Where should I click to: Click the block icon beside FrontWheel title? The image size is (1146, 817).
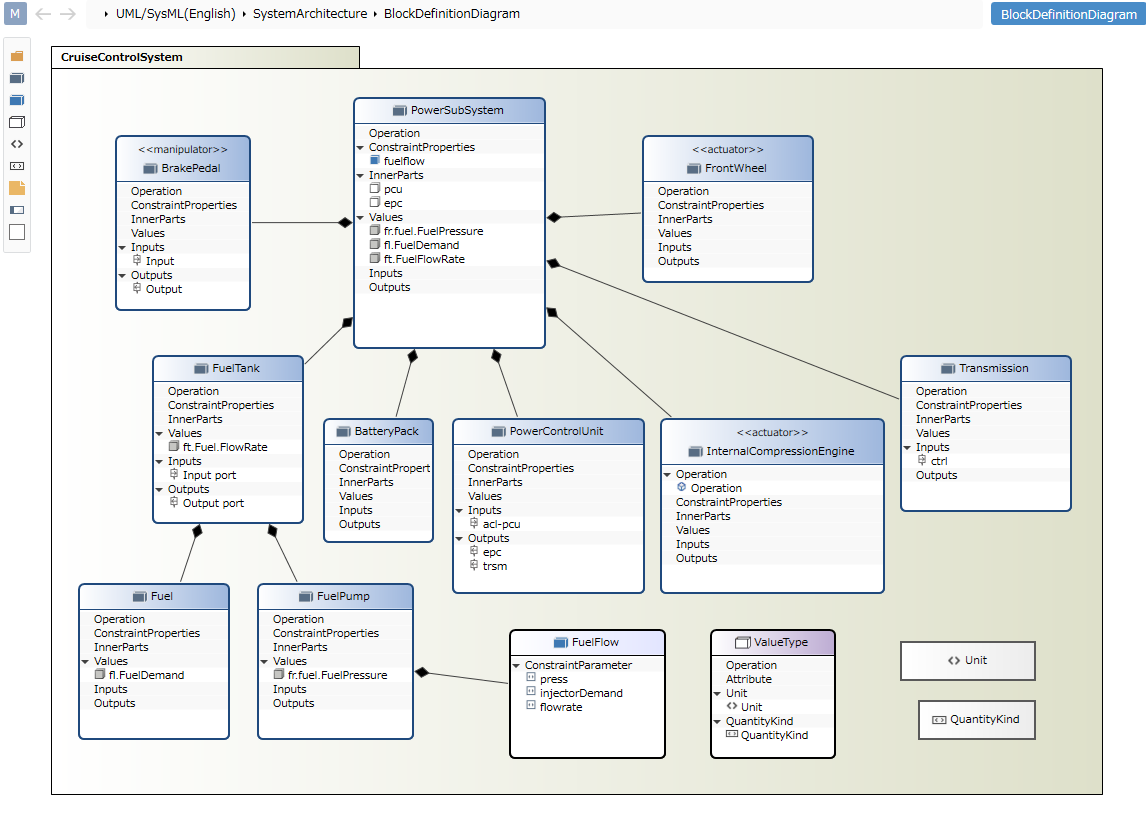pos(694,168)
